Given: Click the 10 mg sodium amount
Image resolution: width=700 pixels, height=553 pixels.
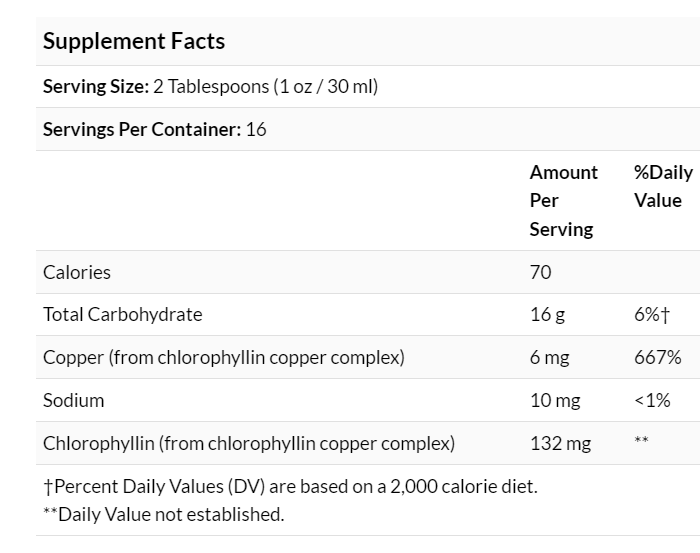Looking at the screenshot, I should (x=555, y=400).
